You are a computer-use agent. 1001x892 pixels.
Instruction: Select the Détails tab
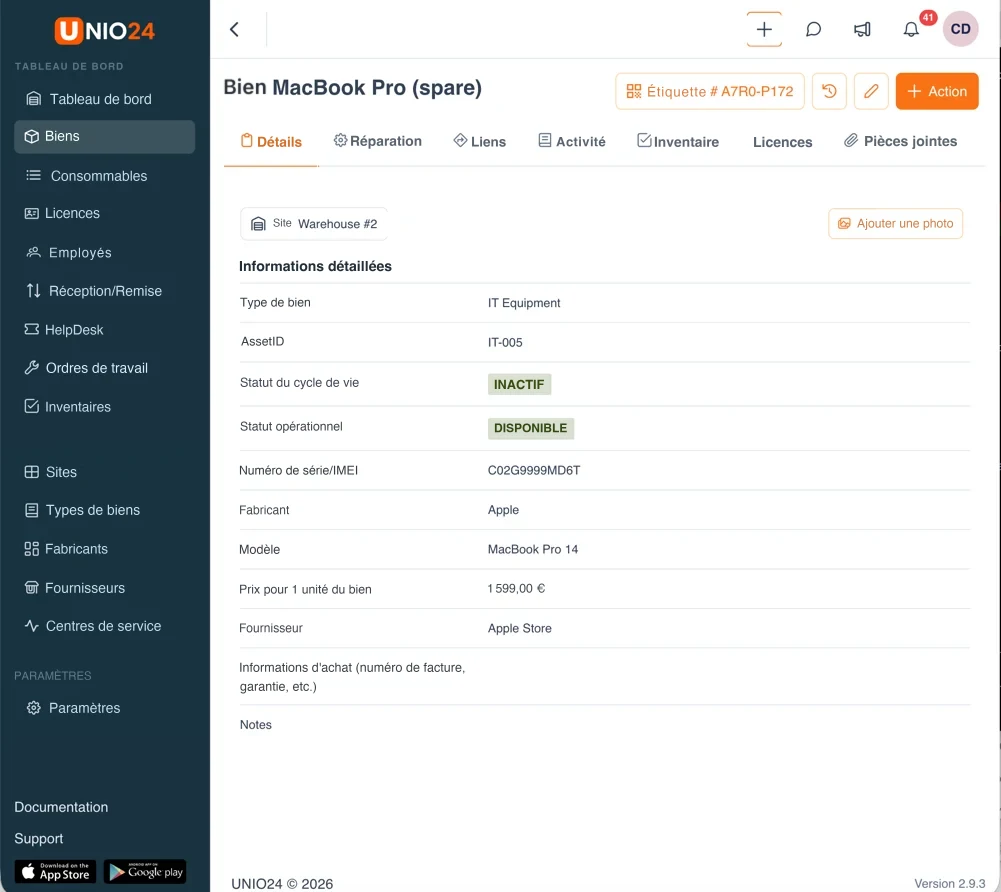pyautogui.click(x=271, y=142)
